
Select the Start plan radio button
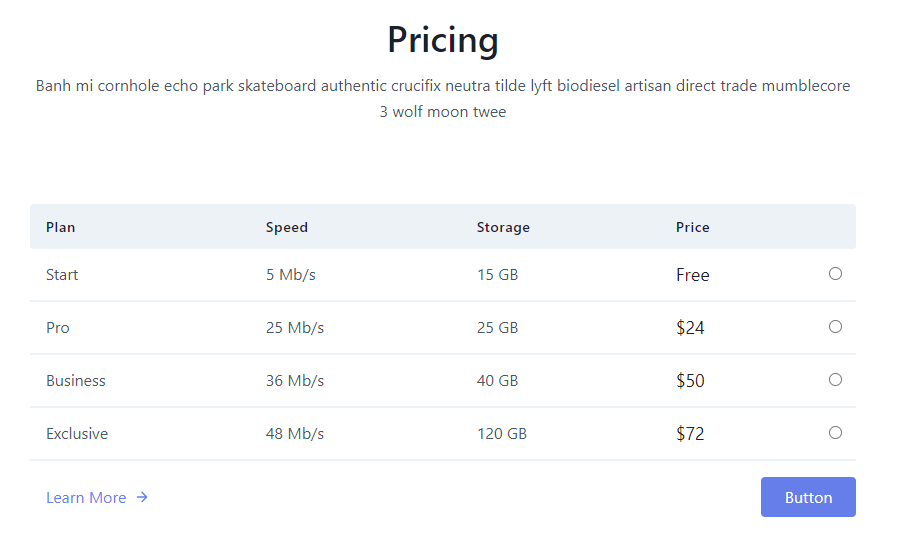tap(835, 274)
